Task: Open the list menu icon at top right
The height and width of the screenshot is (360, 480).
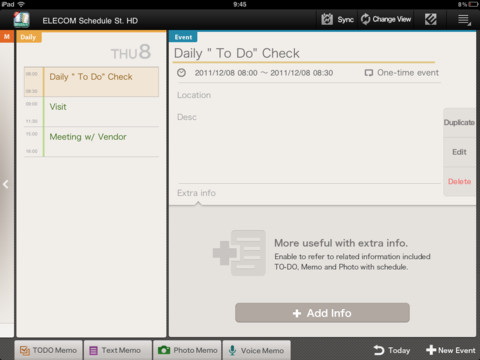Action: click(x=464, y=20)
